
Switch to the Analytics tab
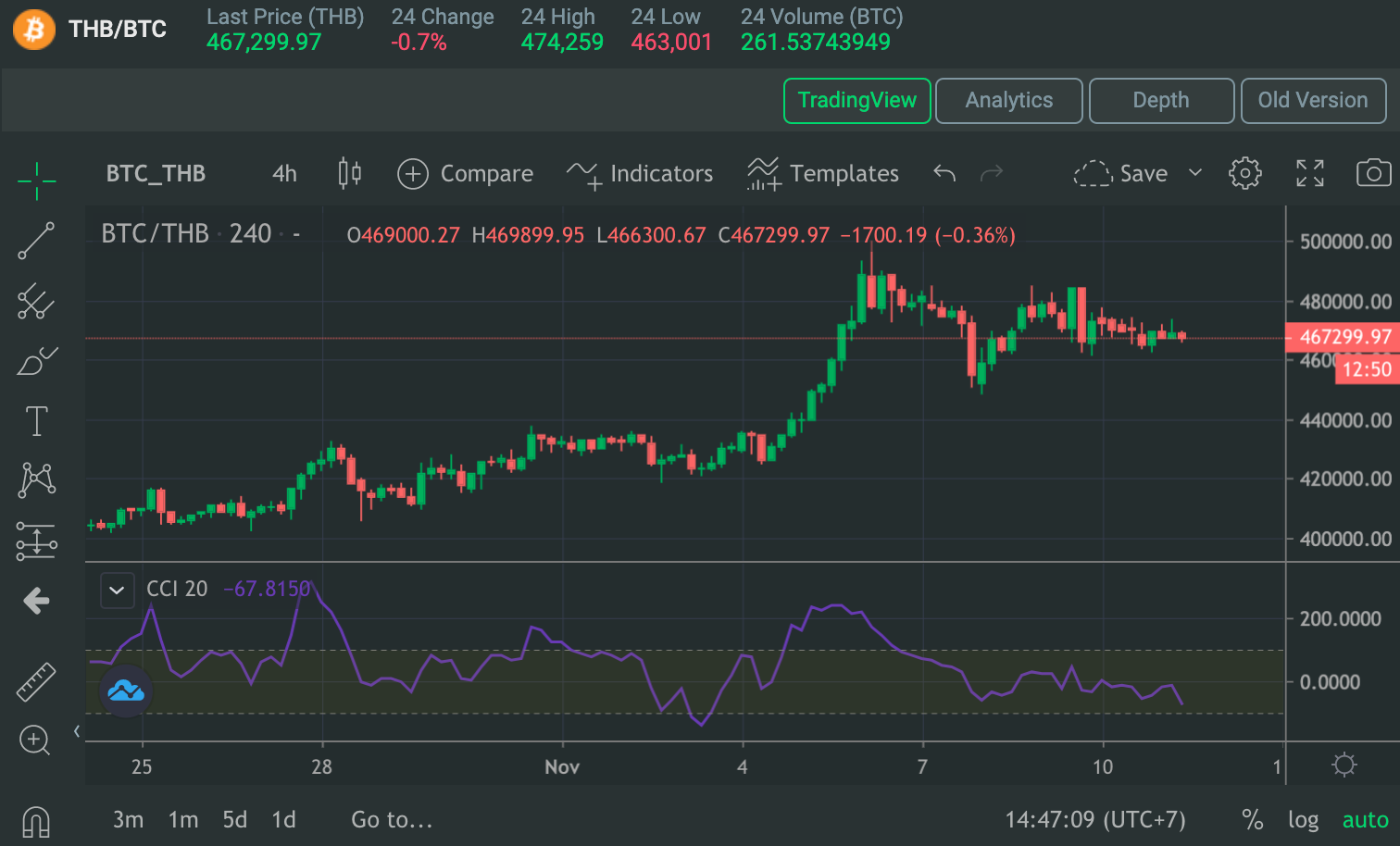(1008, 100)
